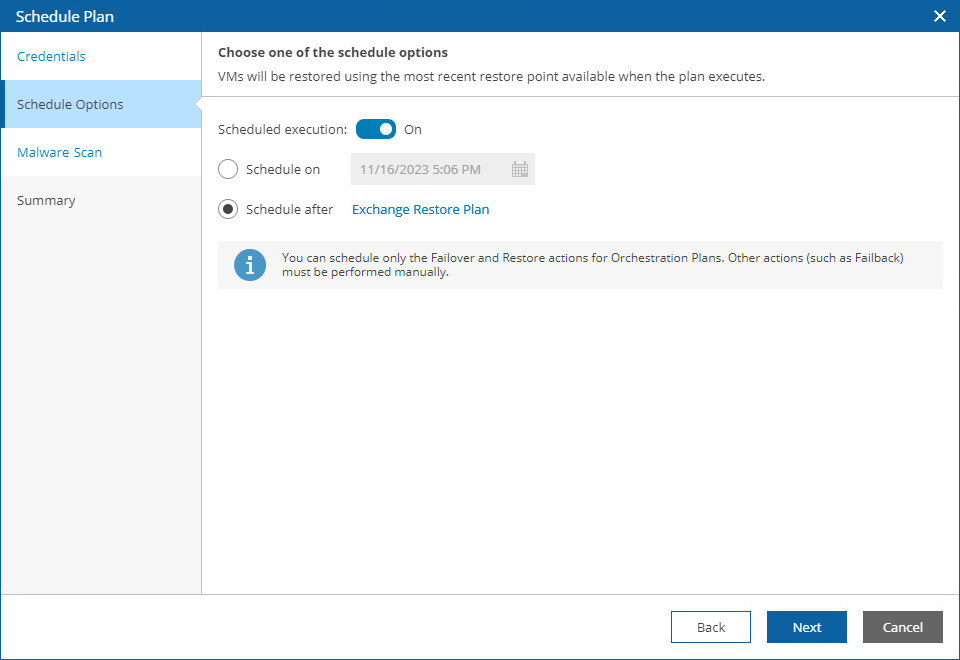960x660 pixels.
Task: Open the Malware Scan step
Action: click(60, 152)
